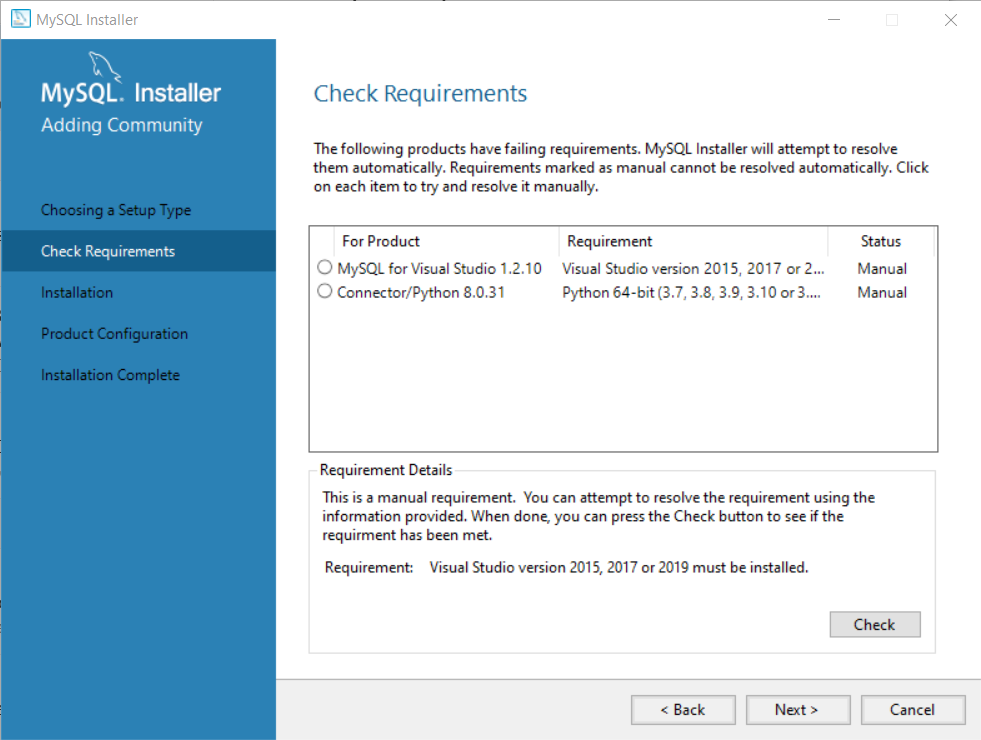981x740 pixels.
Task: Select the Connector/Python 8.0.31 radio button
Action: pyautogui.click(x=324, y=292)
